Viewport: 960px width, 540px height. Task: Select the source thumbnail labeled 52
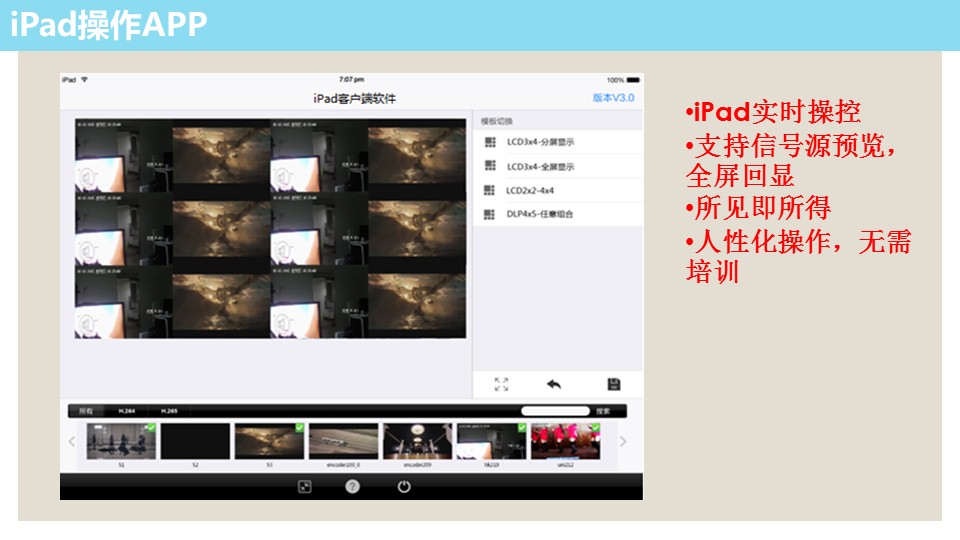(x=195, y=441)
